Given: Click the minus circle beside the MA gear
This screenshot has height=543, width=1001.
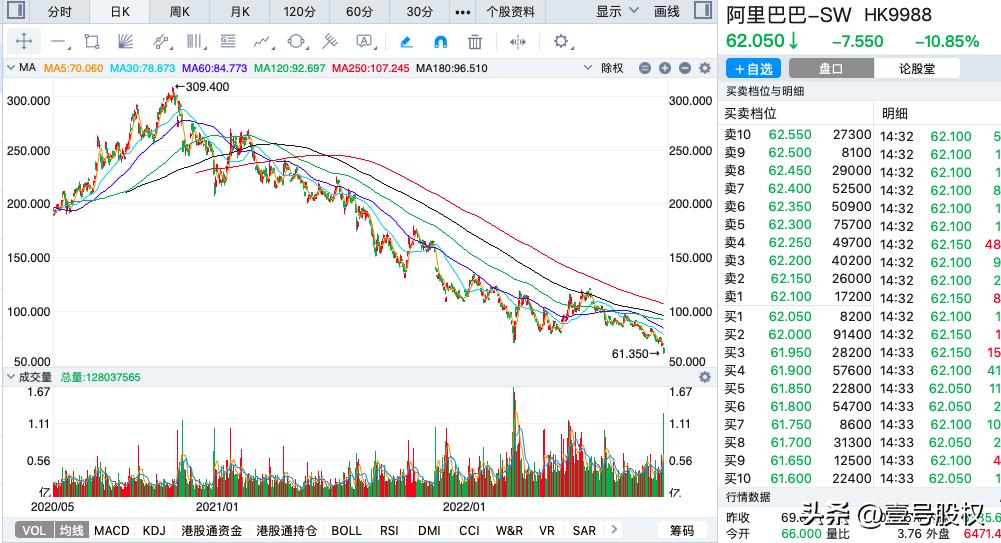Looking at the screenshot, I should point(685,68).
